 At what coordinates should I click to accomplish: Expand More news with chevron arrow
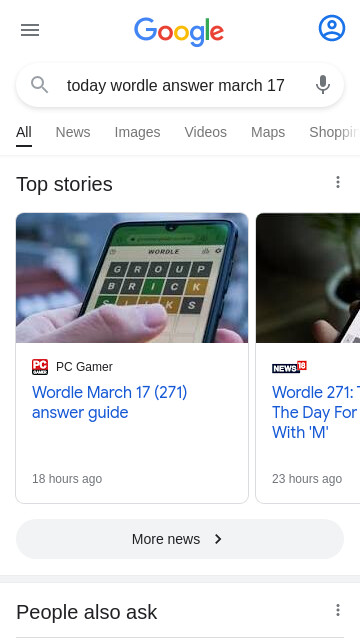coord(180,539)
